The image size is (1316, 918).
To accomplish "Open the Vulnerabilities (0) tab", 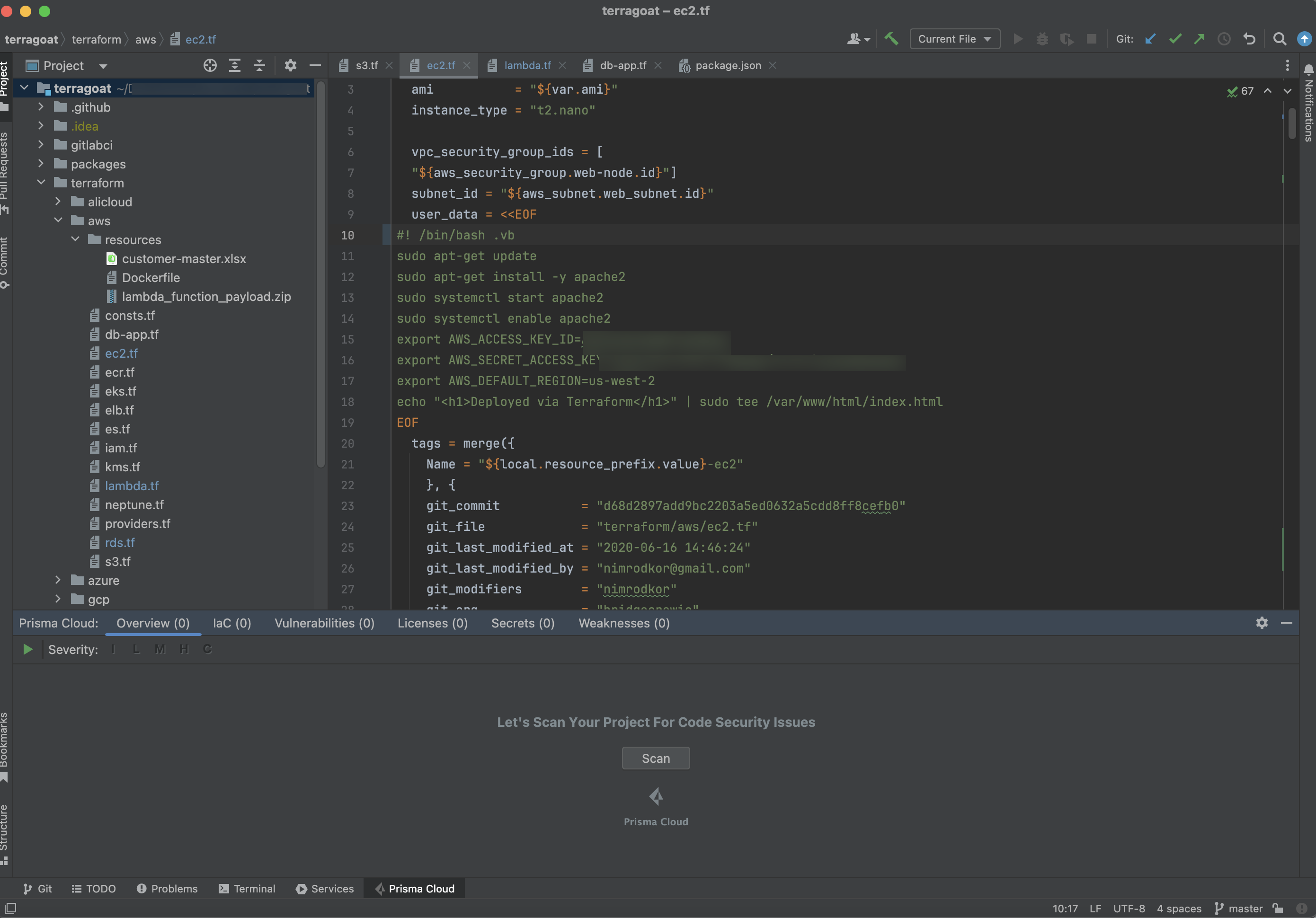I will coord(324,623).
